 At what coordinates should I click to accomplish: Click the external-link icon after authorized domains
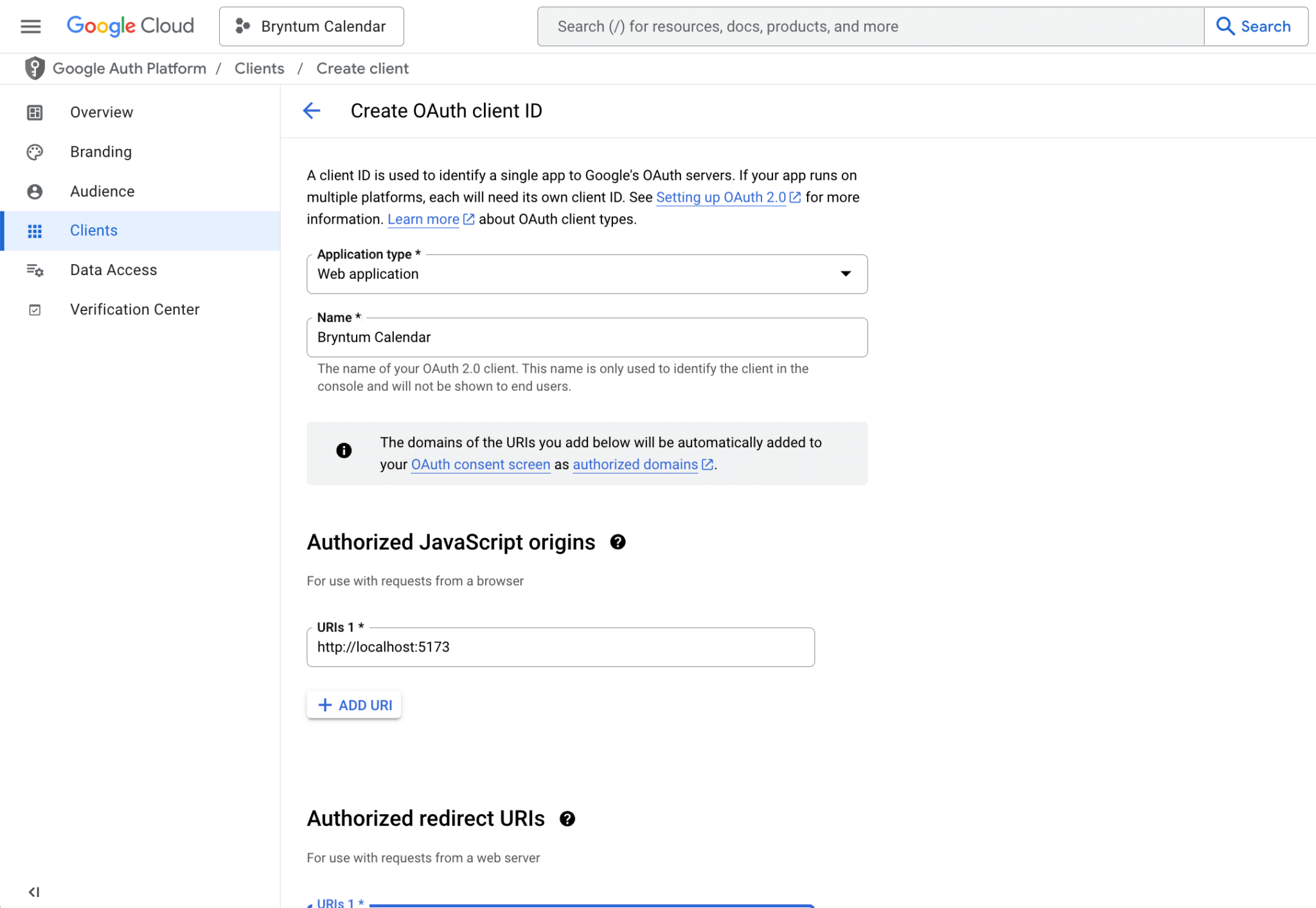pyautogui.click(x=707, y=464)
